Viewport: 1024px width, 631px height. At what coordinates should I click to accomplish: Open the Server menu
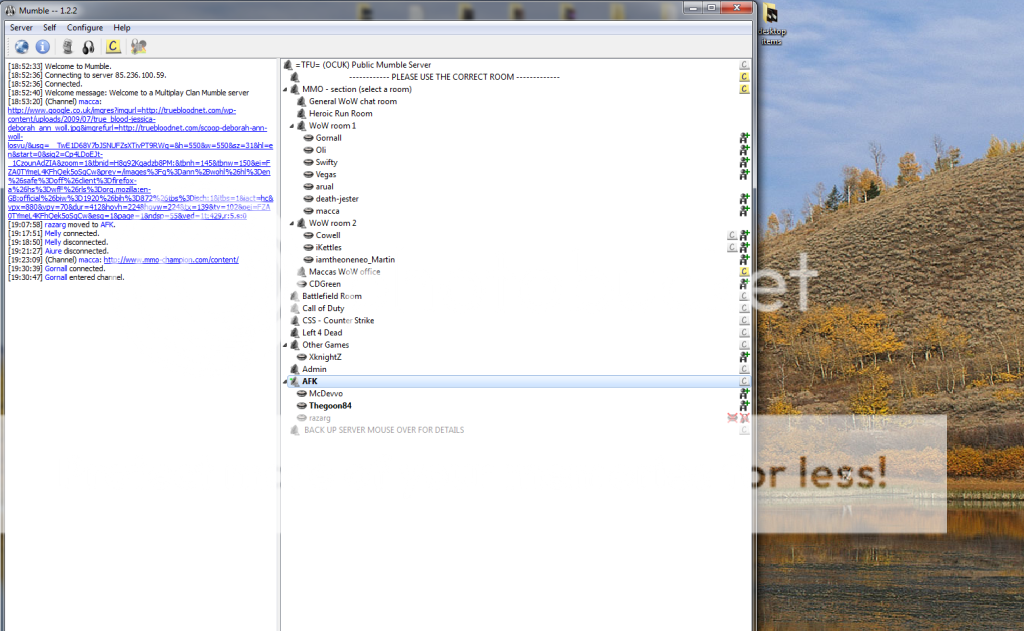pos(21,28)
